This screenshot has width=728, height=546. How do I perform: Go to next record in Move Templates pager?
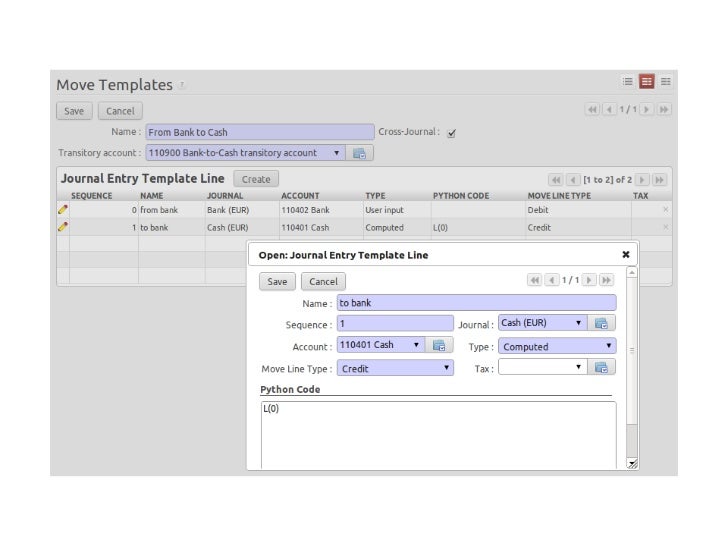[646, 110]
